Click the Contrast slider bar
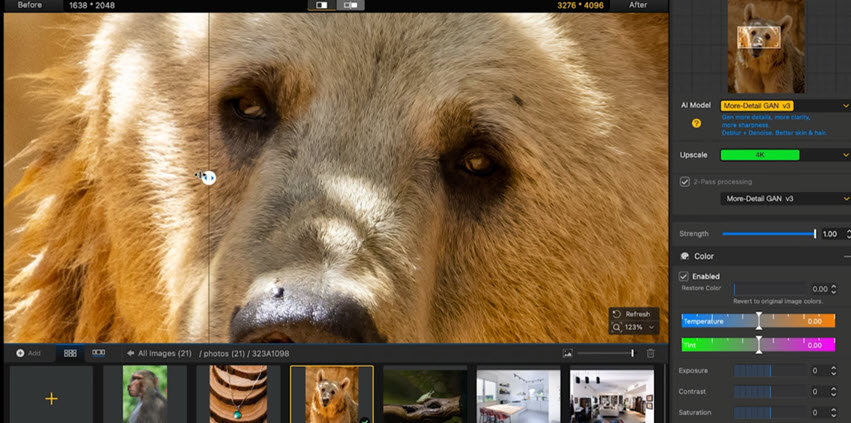This screenshot has height=423, width=851. 771,392
